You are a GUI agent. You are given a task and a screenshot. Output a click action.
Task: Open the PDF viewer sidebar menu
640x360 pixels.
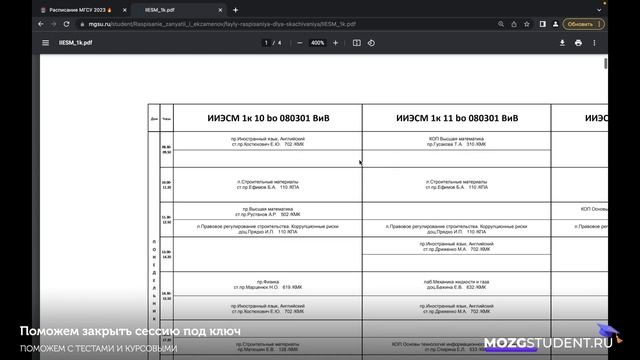45,43
